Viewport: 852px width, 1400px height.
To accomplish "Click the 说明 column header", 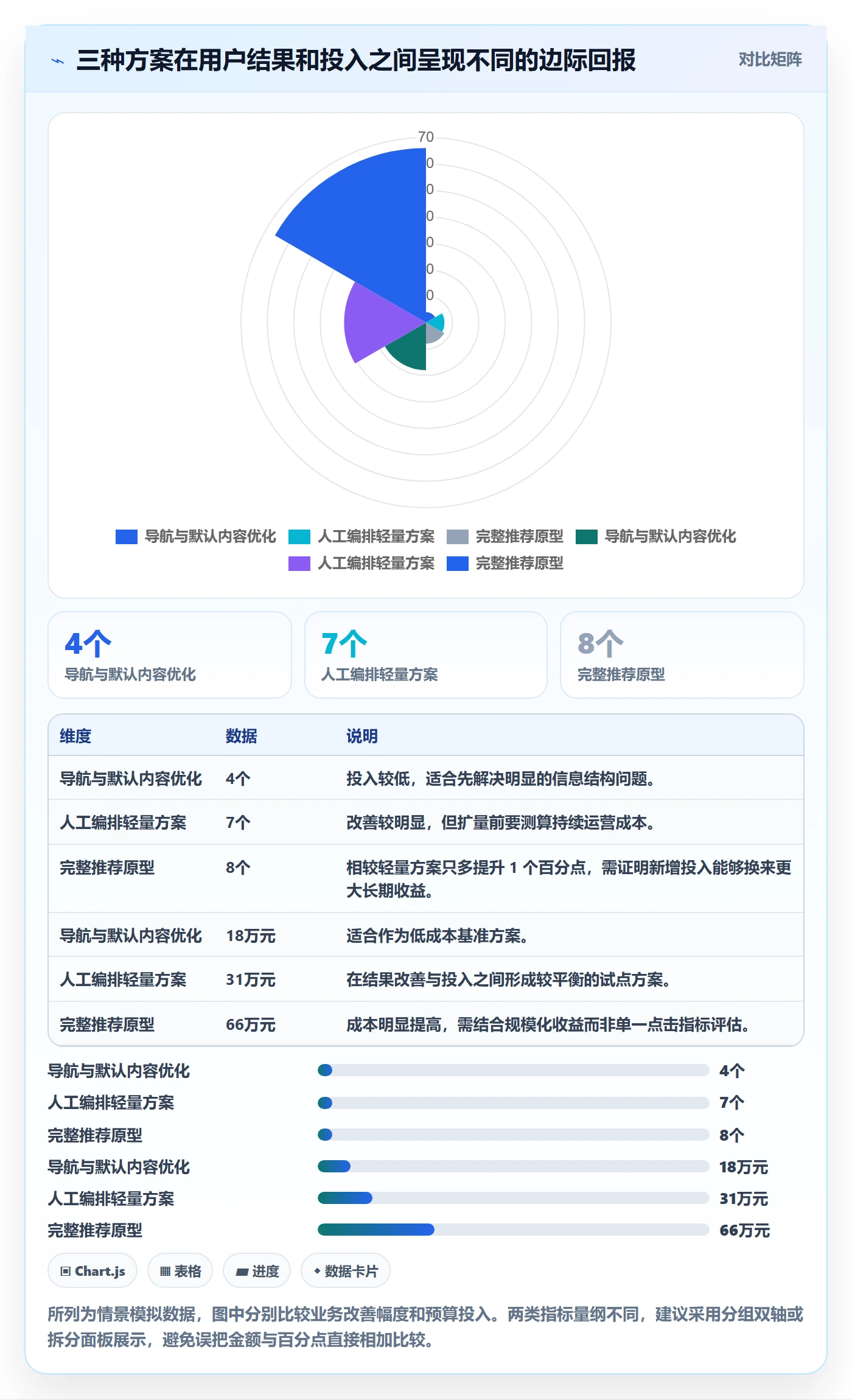I will [362, 736].
